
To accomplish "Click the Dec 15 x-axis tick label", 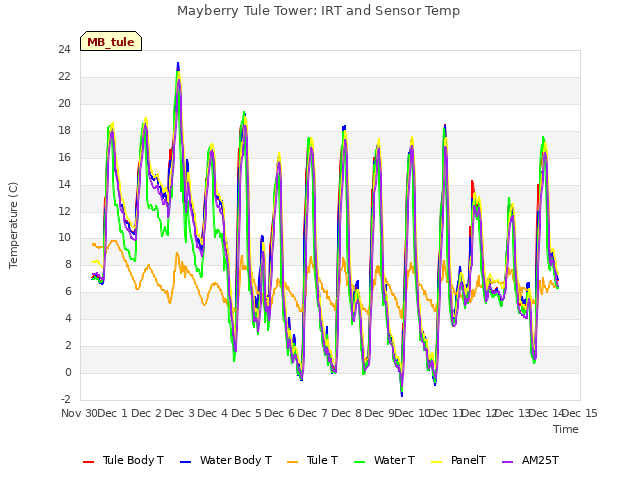I will [580, 413].
